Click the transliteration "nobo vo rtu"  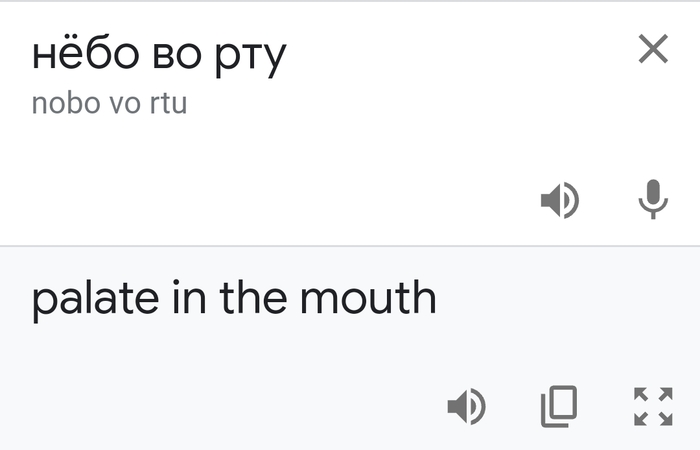click(109, 103)
